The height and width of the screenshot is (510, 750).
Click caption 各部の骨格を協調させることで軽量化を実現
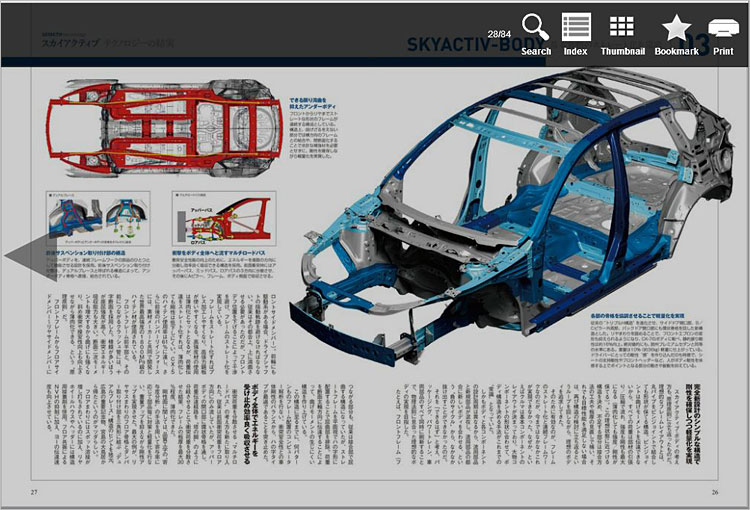coord(637,316)
